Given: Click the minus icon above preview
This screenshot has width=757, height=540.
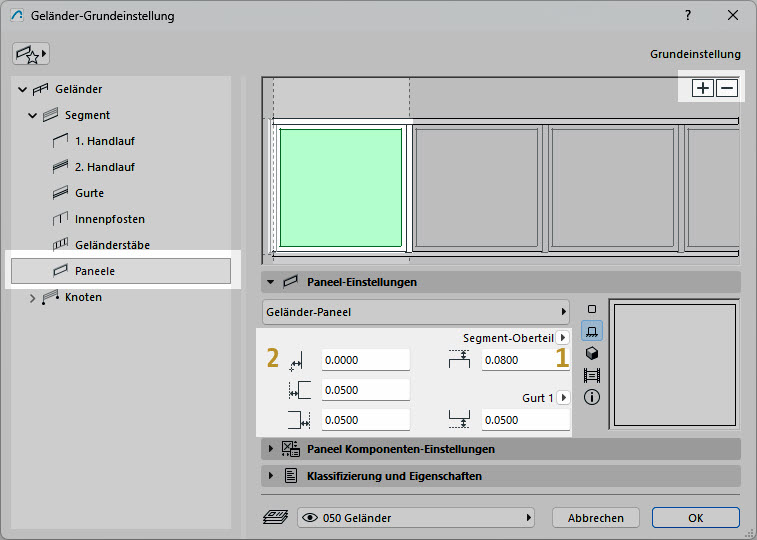Looking at the screenshot, I should (x=727, y=88).
